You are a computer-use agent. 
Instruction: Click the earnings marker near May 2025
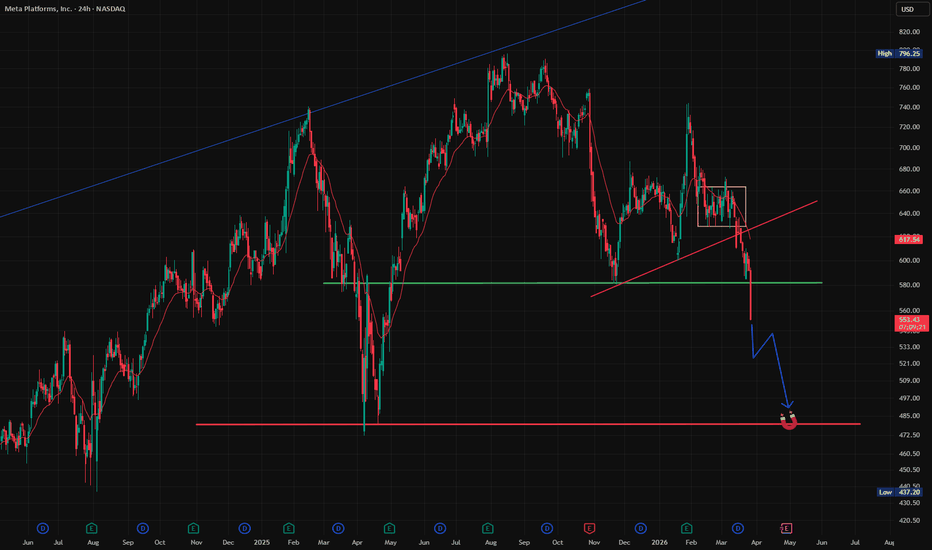click(x=389, y=528)
